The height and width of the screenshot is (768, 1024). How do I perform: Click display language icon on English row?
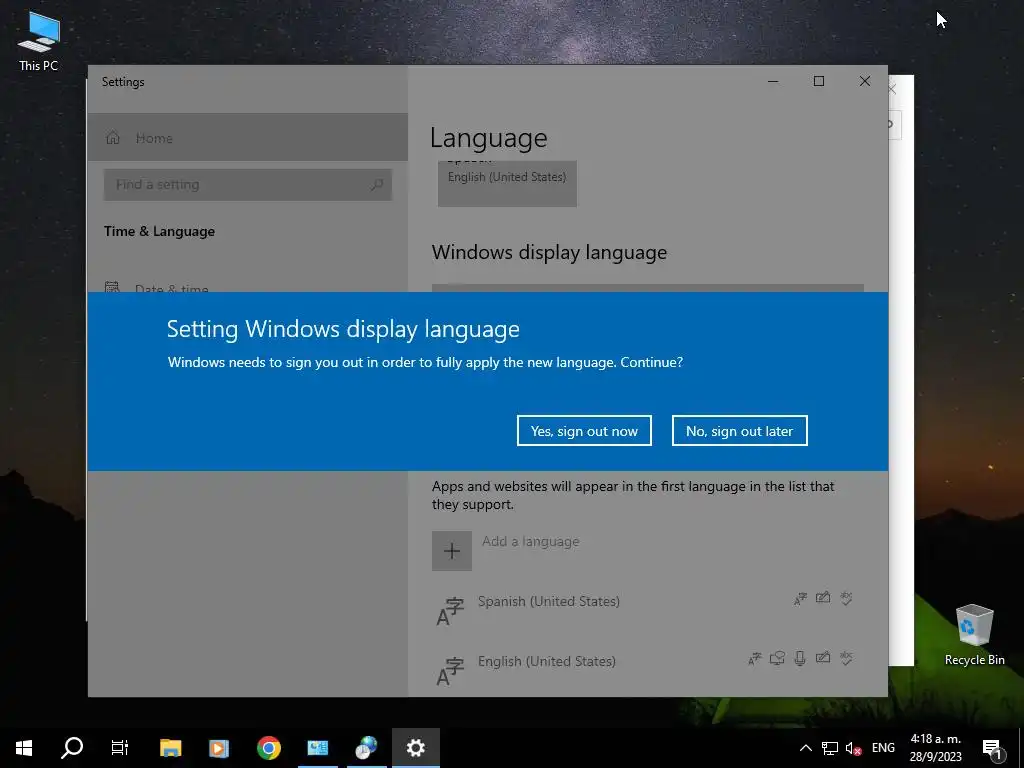pyautogui.click(x=754, y=658)
